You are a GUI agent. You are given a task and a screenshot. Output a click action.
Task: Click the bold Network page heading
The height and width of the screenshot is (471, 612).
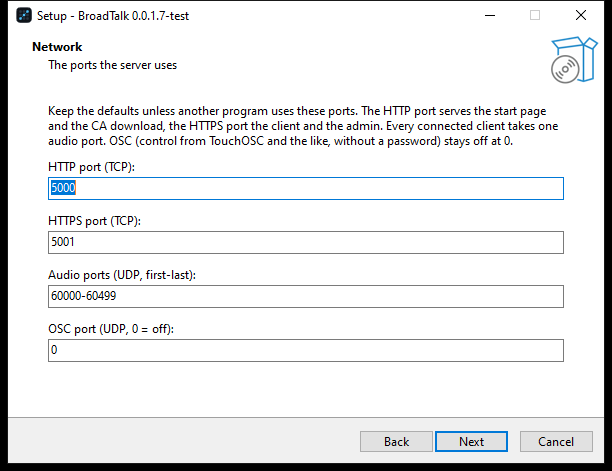57,47
